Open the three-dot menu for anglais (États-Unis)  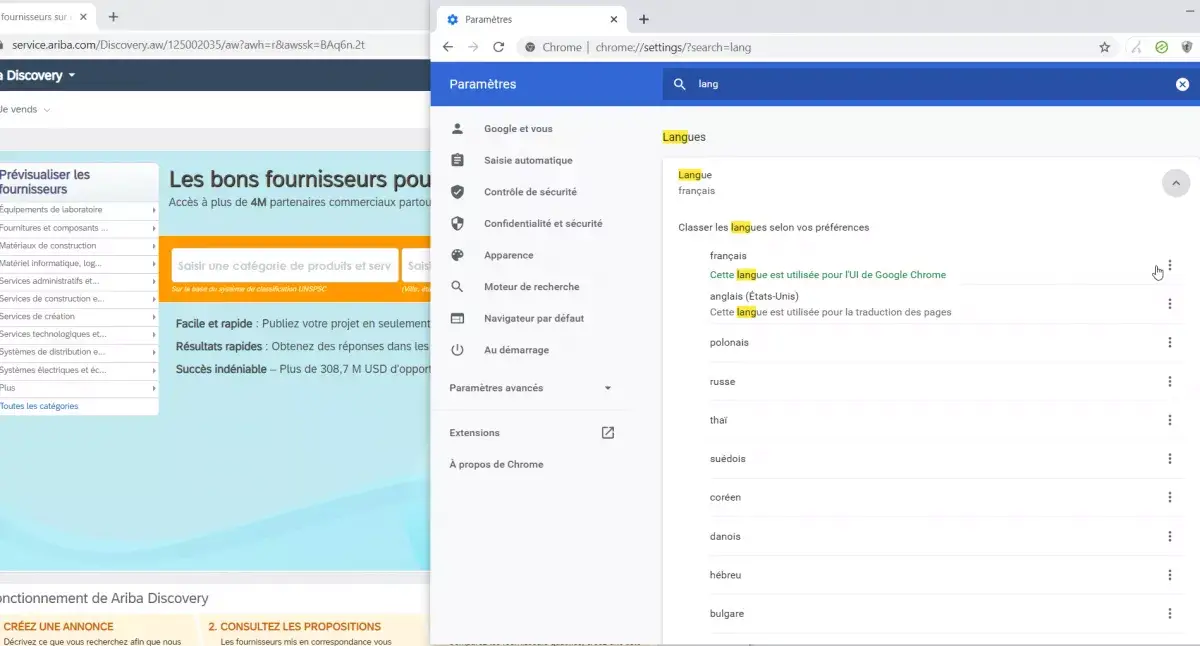click(x=1170, y=304)
